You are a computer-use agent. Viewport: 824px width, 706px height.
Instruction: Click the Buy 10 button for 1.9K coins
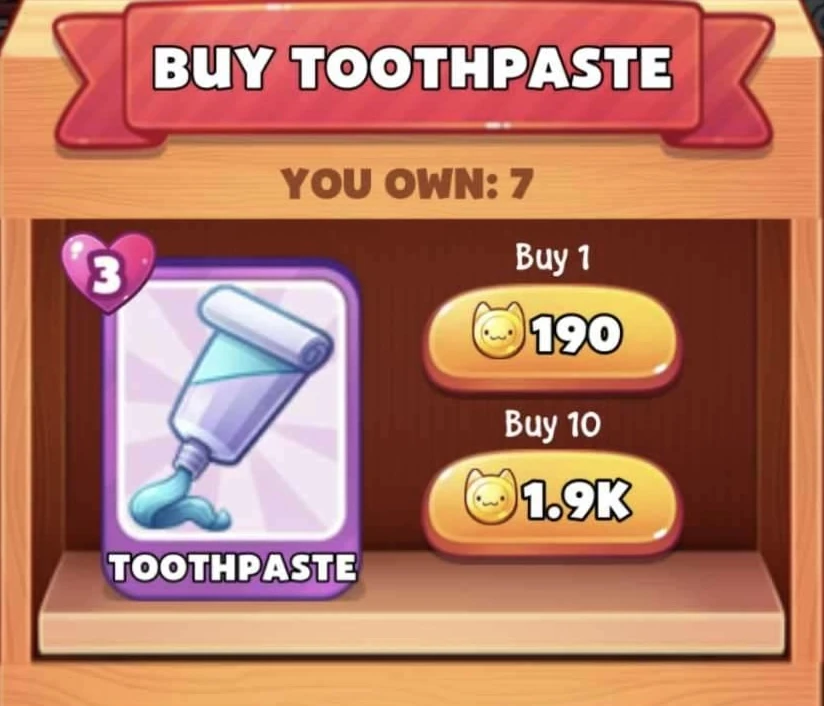(x=552, y=503)
